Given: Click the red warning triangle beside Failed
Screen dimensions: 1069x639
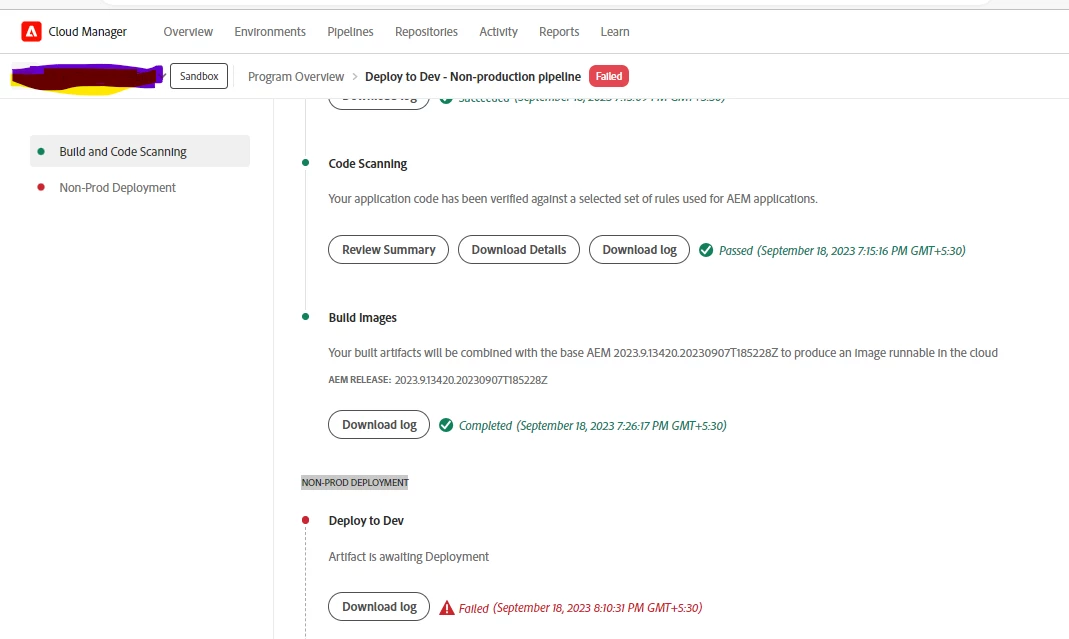Looking at the screenshot, I should pyautogui.click(x=447, y=608).
